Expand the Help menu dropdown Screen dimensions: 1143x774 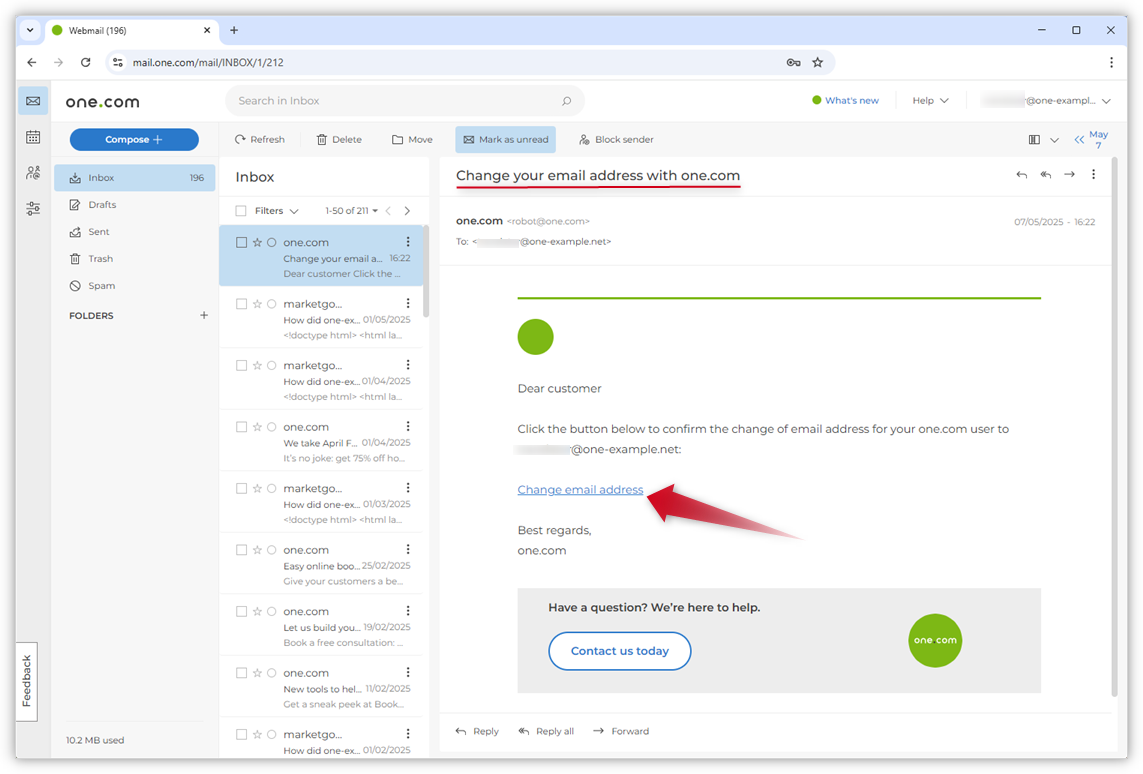(930, 101)
